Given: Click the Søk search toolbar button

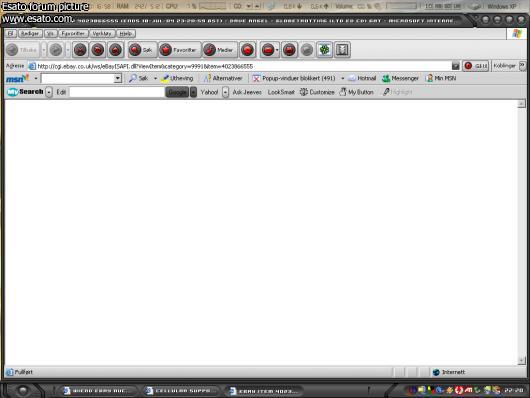Looking at the screenshot, I should (x=142, y=50).
